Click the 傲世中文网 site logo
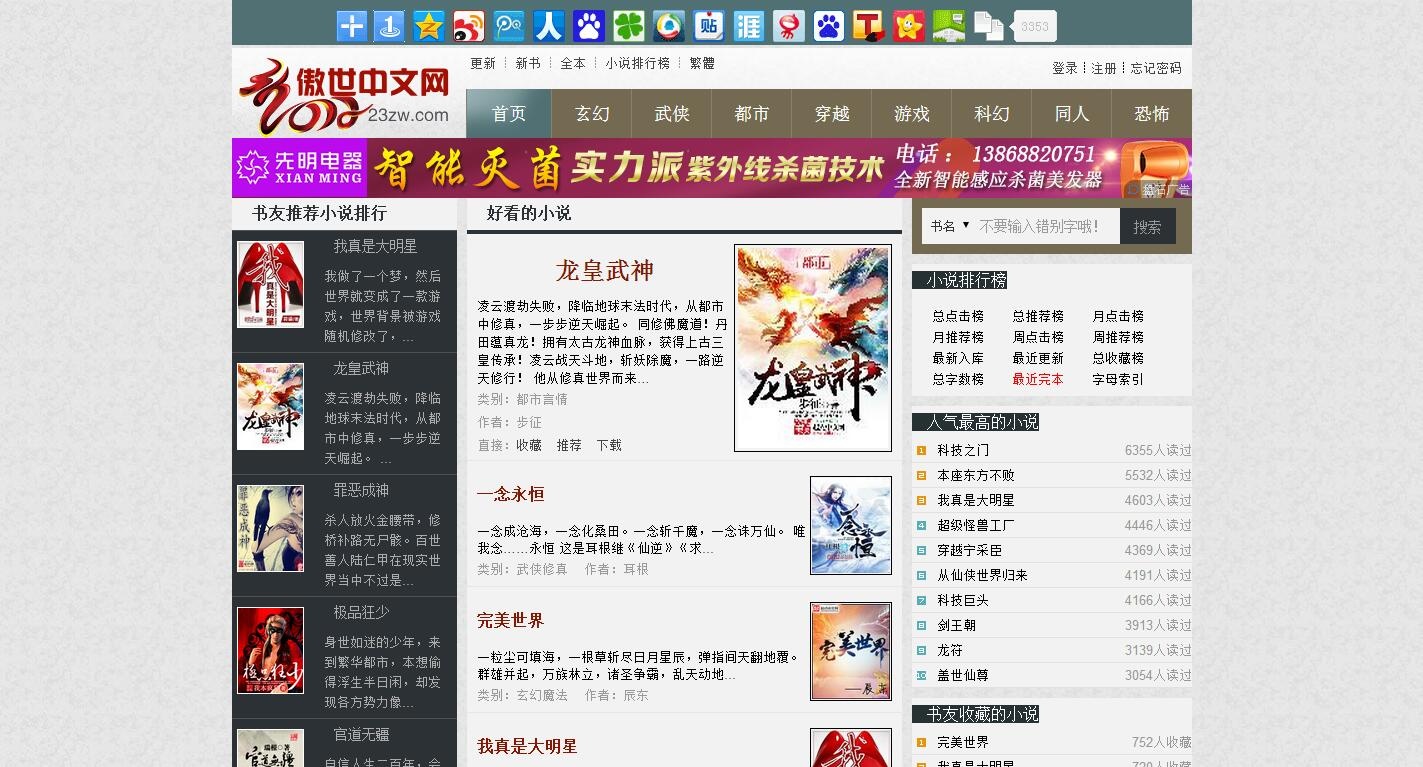 point(344,96)
